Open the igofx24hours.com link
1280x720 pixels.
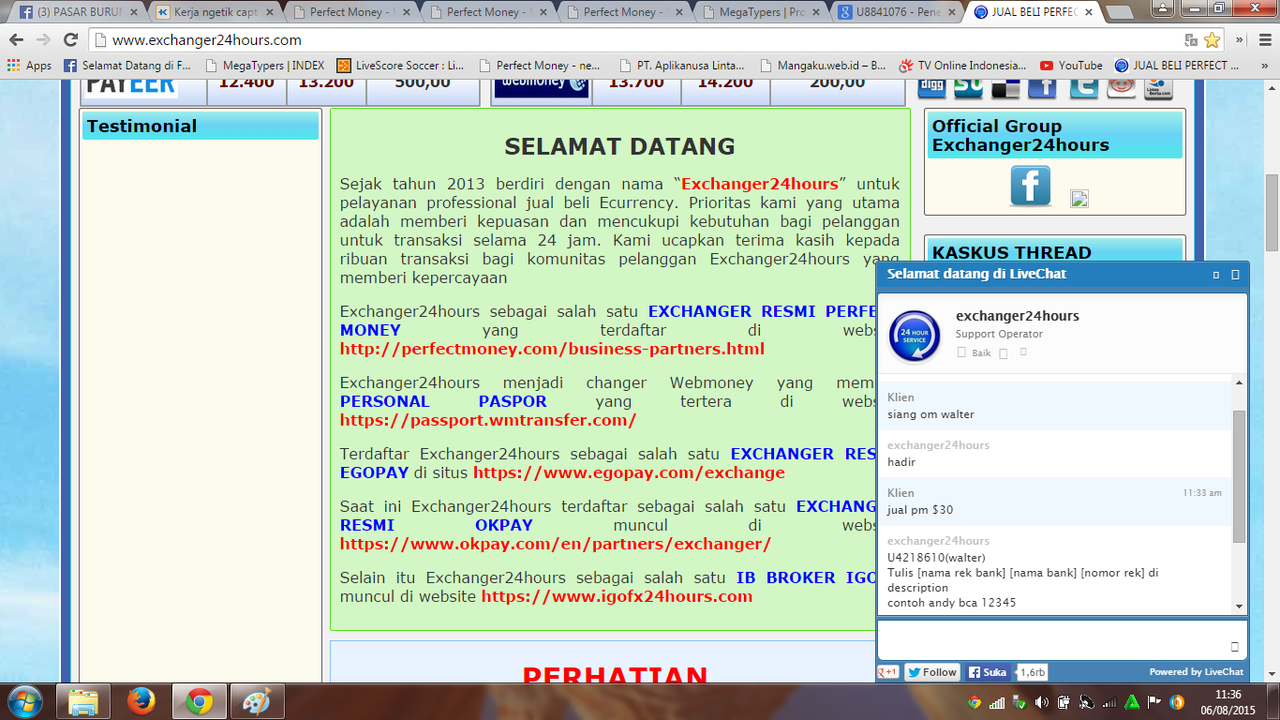[616, 596]
